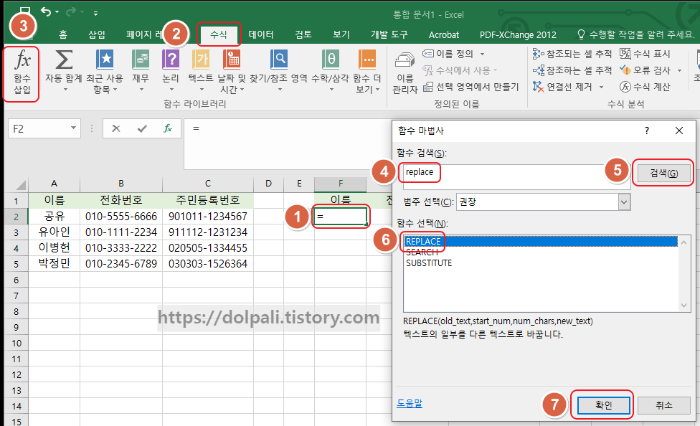Open the Acrobat ribbon tab

444,34
